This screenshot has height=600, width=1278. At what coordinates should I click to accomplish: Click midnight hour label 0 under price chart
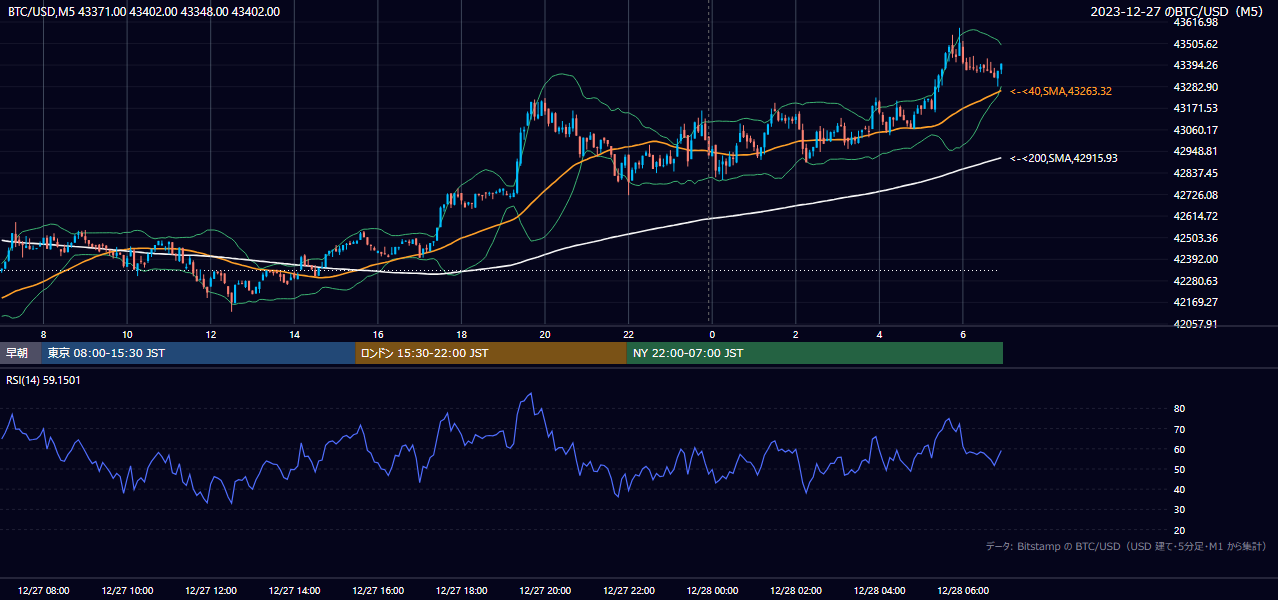point(712,334)
